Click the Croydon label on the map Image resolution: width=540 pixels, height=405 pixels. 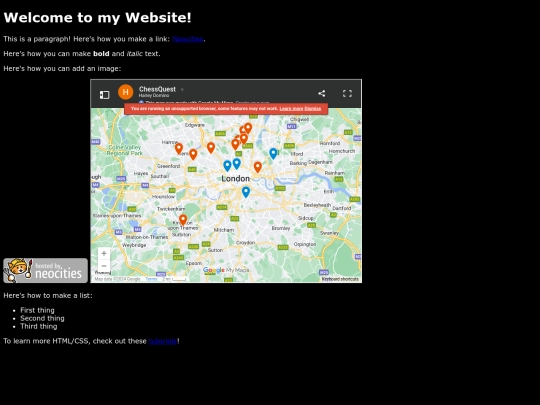pyautogui.click(x=246, y=242)
